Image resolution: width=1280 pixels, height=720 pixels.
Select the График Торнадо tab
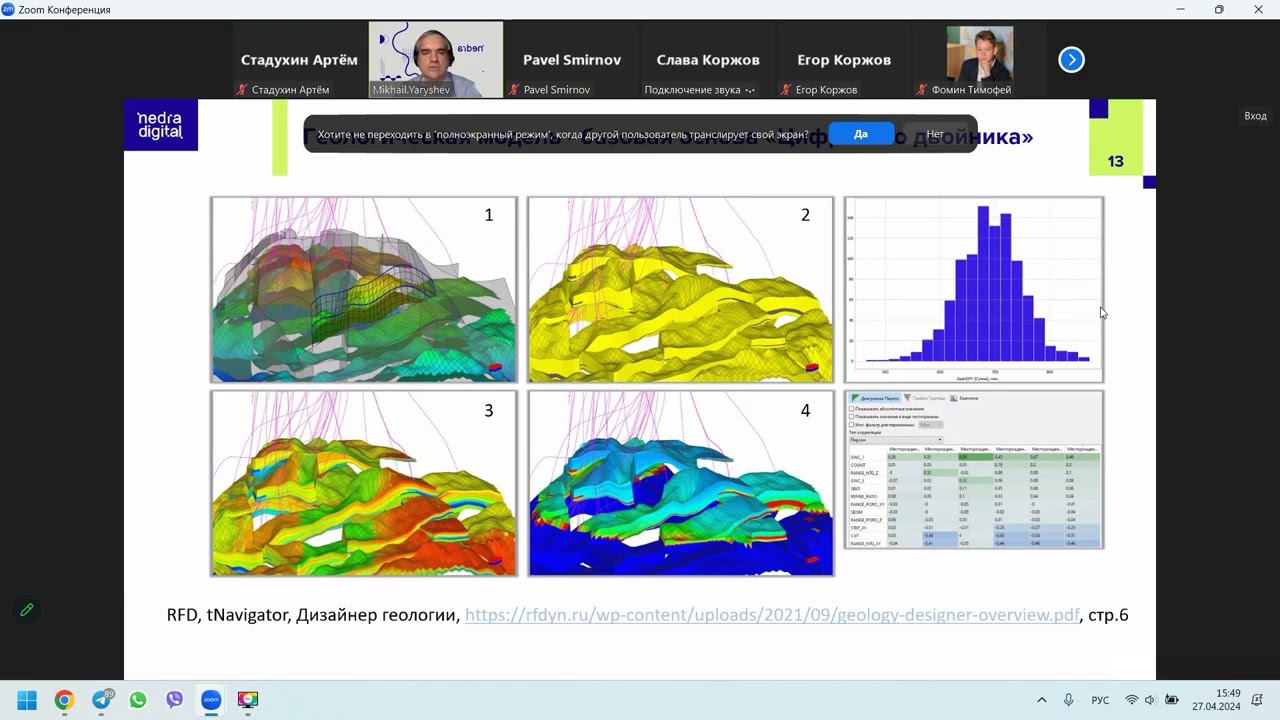pyautogui.click(x=924, y=398)
